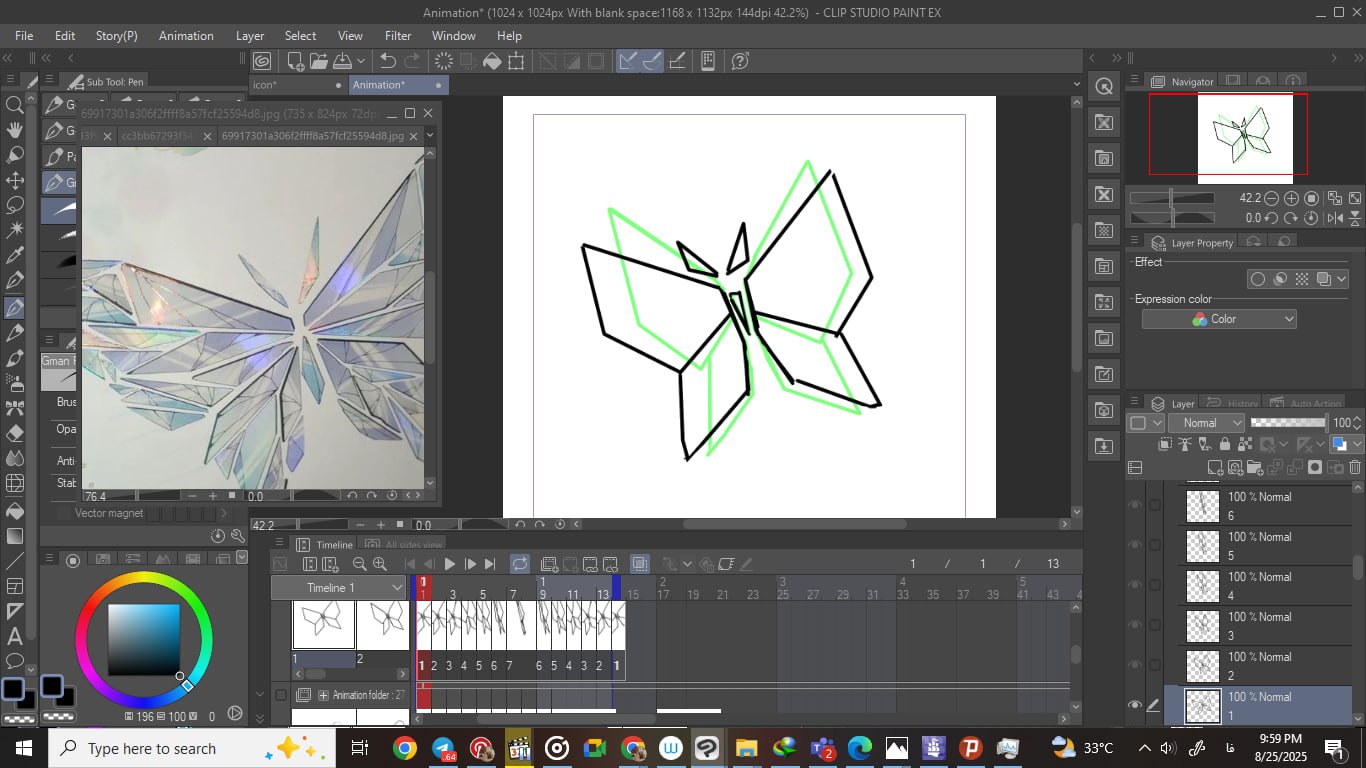Click the color wheel's square picker area
Viewport: 1366px width, 768px height.
(144, 639)
